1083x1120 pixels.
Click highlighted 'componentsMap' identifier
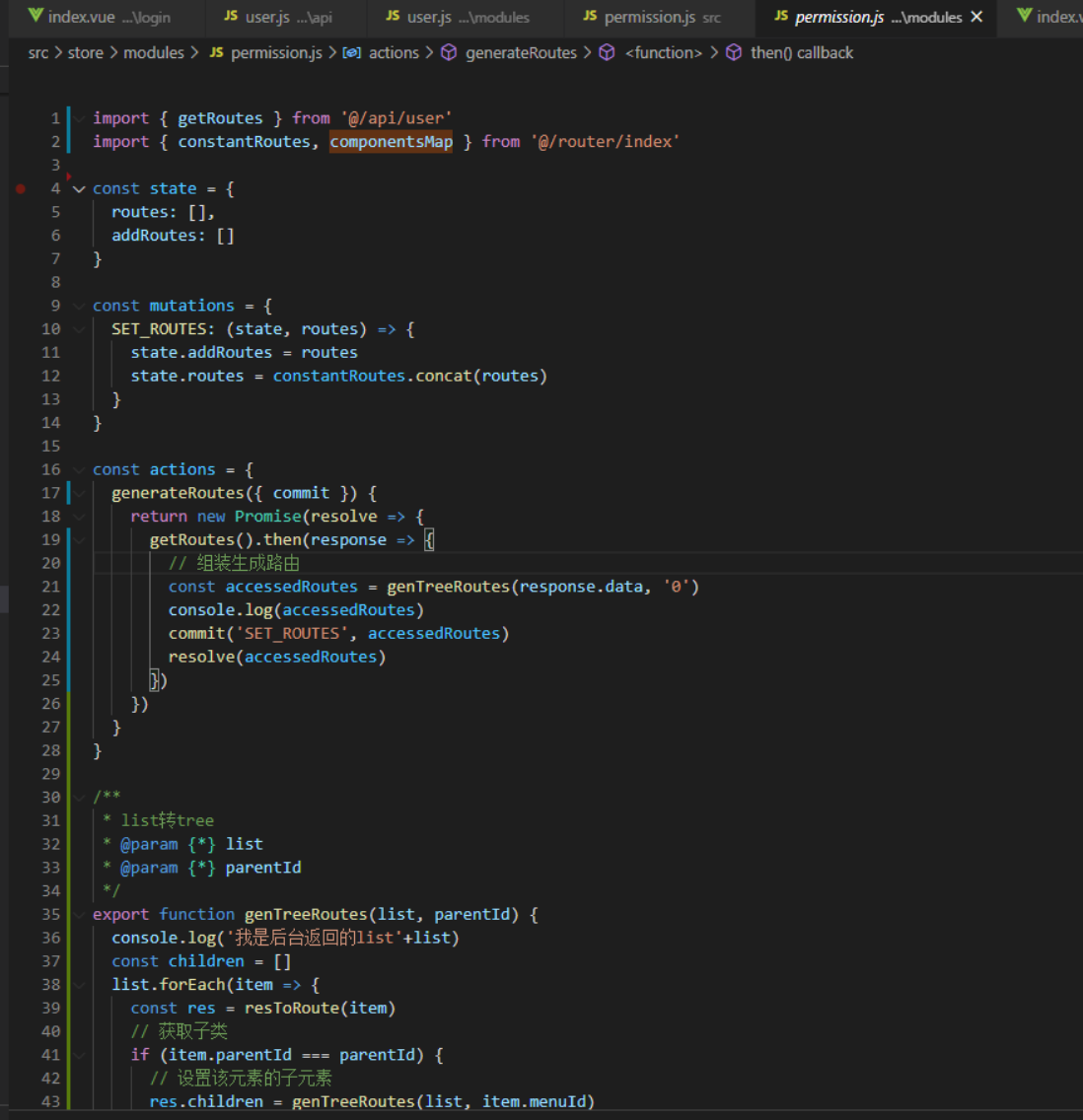[391, 141]
